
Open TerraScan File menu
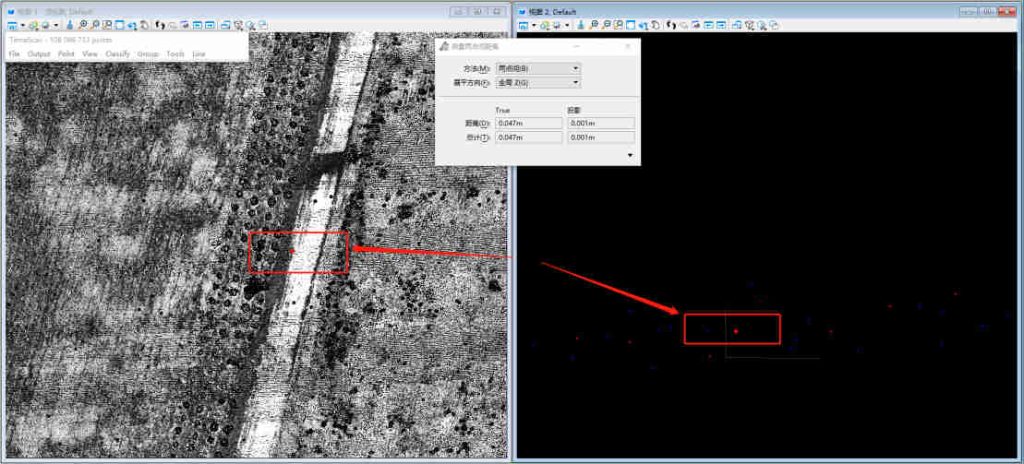click(x=14, y=54)
